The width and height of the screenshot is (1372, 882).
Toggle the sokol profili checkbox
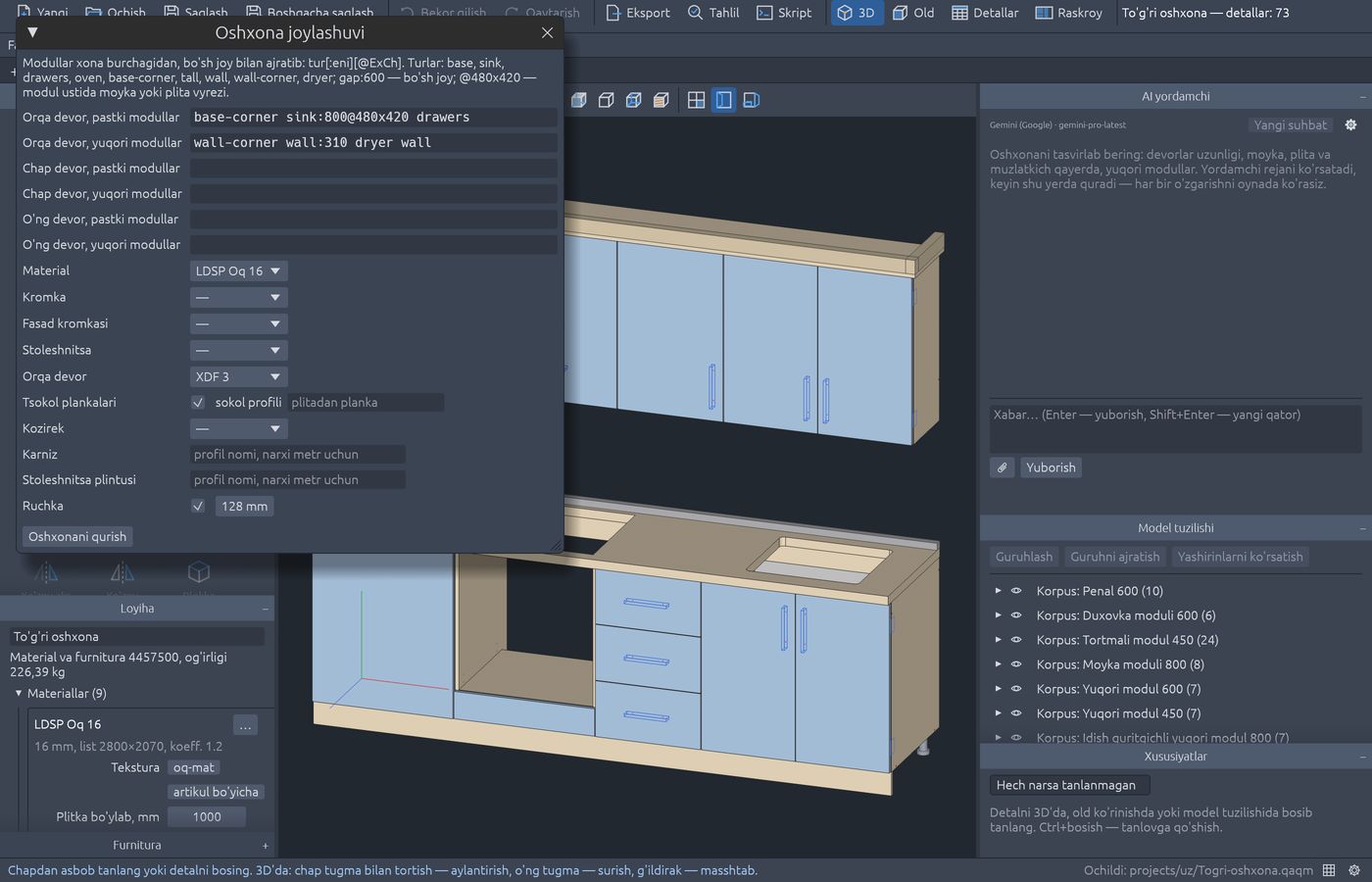pyautogui.click(x=198, y=403)
